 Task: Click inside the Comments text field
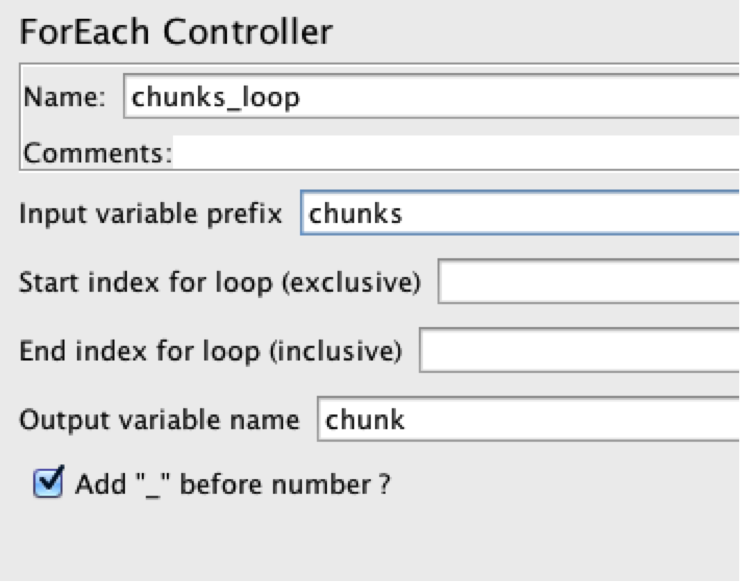click(x=456, y=152)
